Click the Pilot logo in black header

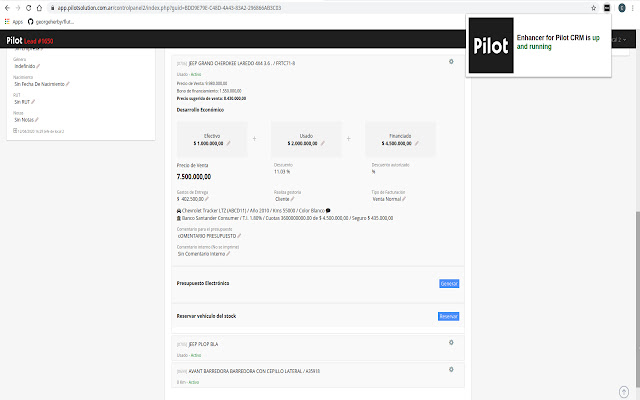tap(14, 40)
